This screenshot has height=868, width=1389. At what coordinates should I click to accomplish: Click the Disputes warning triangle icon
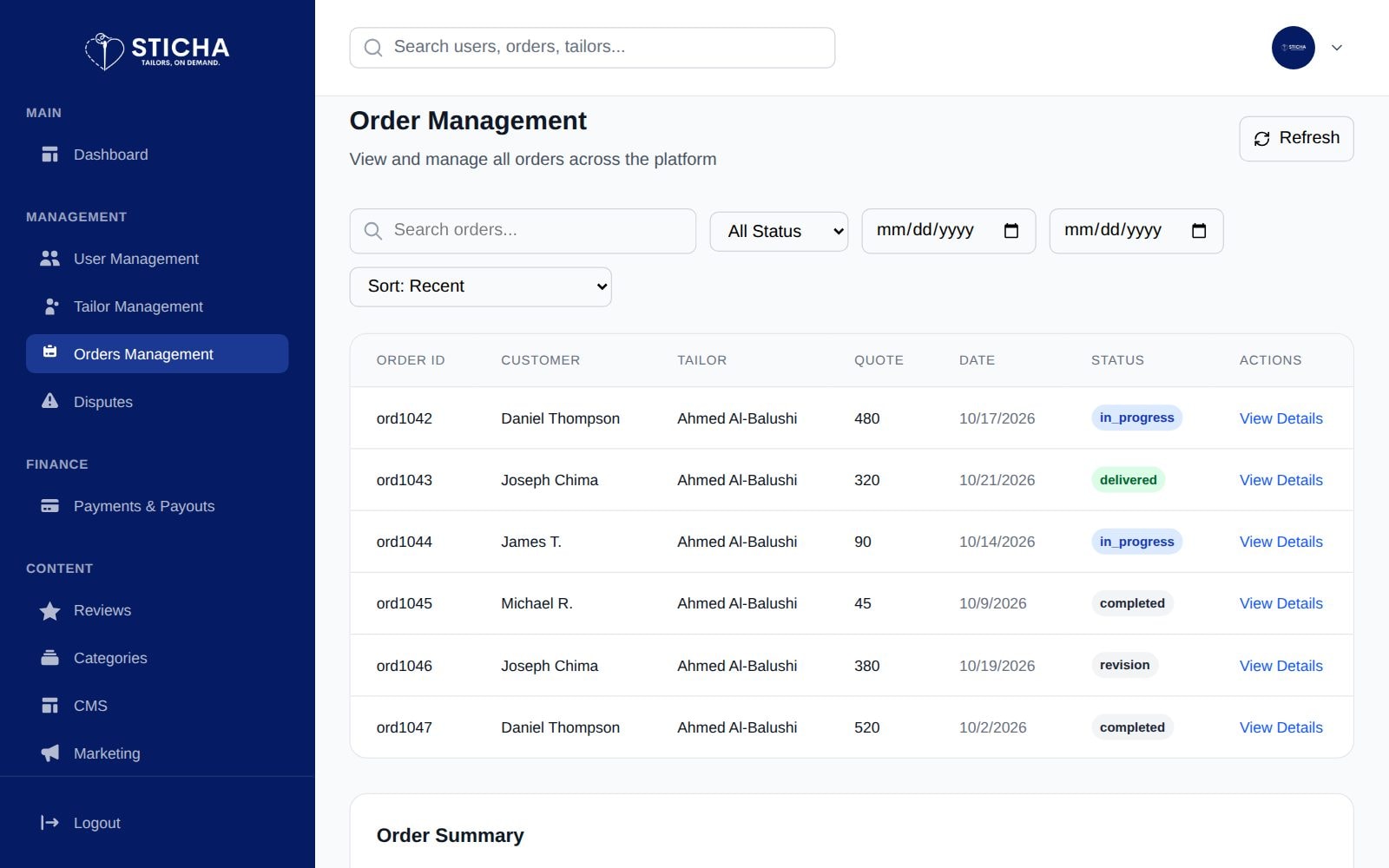pos(49,401)
